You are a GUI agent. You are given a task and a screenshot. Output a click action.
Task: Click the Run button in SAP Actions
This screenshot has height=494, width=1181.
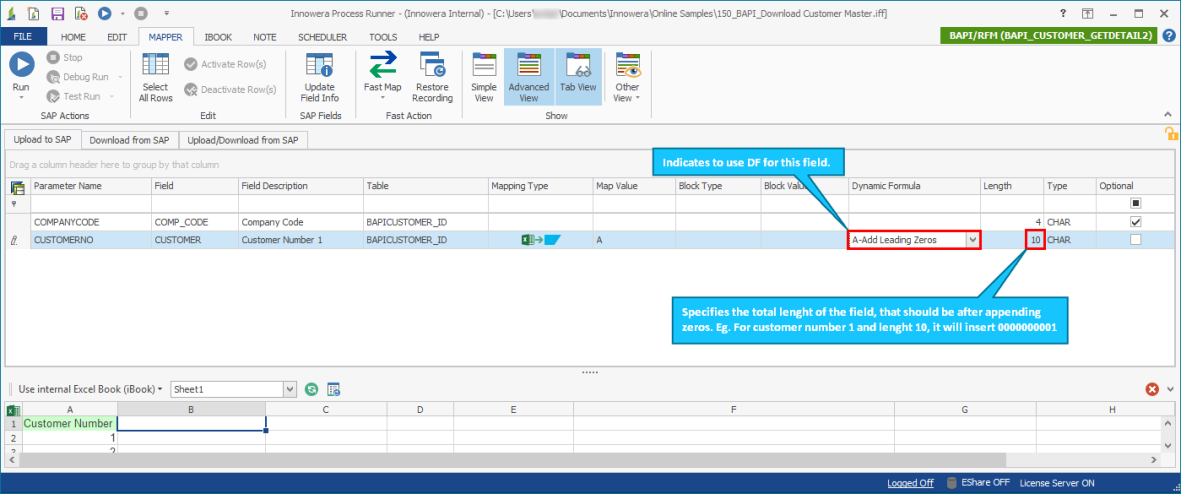[x=22, y=68]
